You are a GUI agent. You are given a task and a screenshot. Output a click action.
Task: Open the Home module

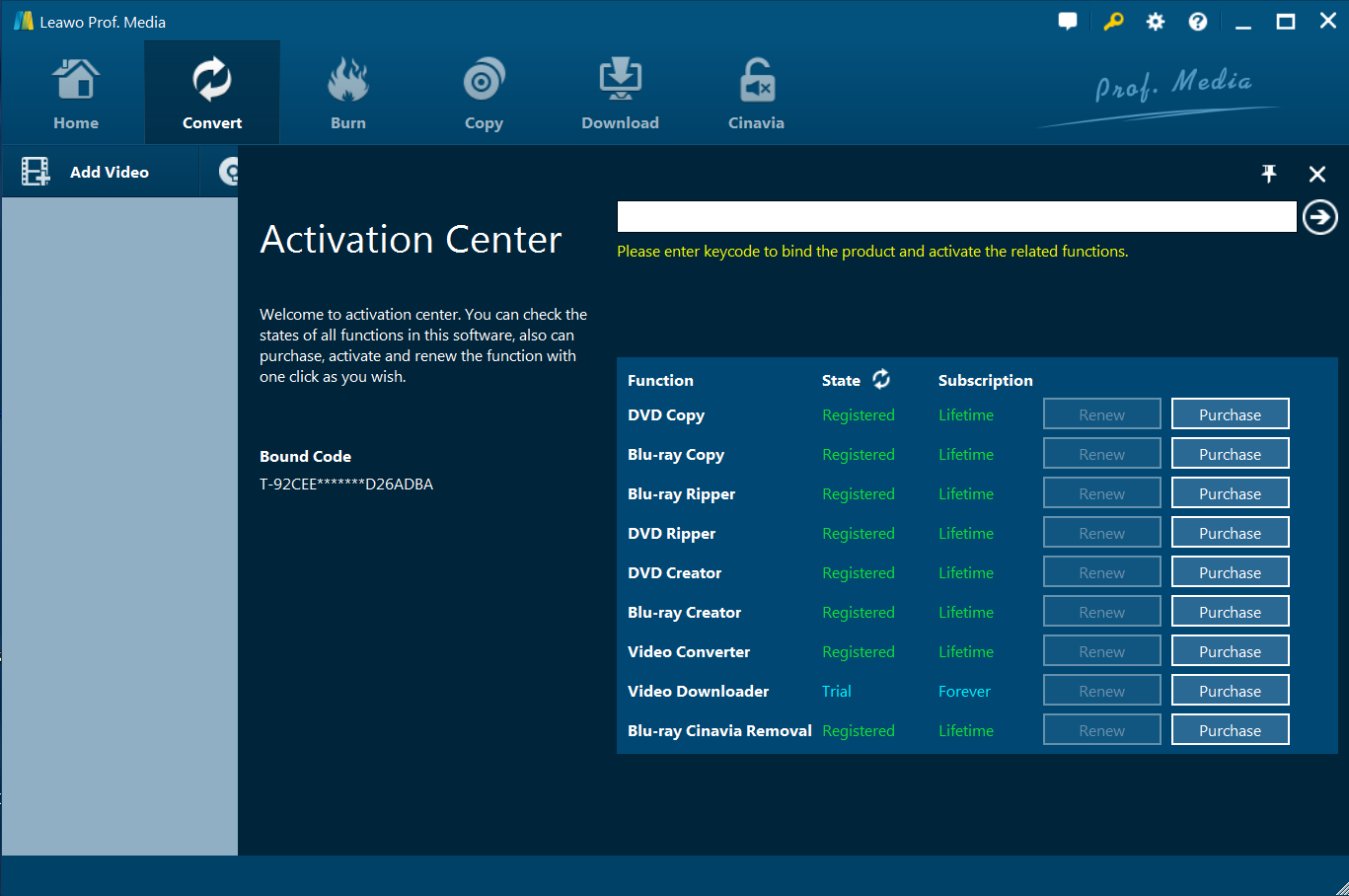pyautogui.click(x=76, y=95)
